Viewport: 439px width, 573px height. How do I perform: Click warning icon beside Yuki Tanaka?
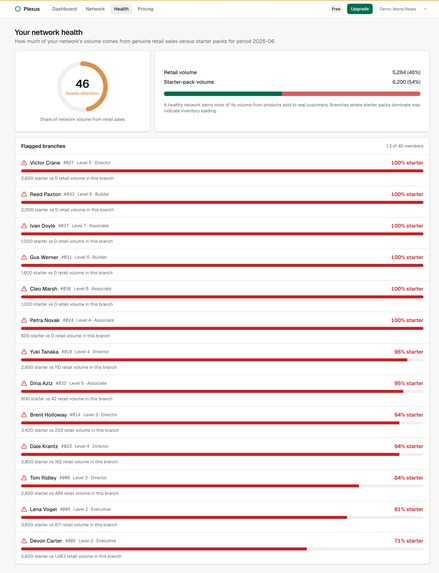pyautogui.click(x=24, y=352)
